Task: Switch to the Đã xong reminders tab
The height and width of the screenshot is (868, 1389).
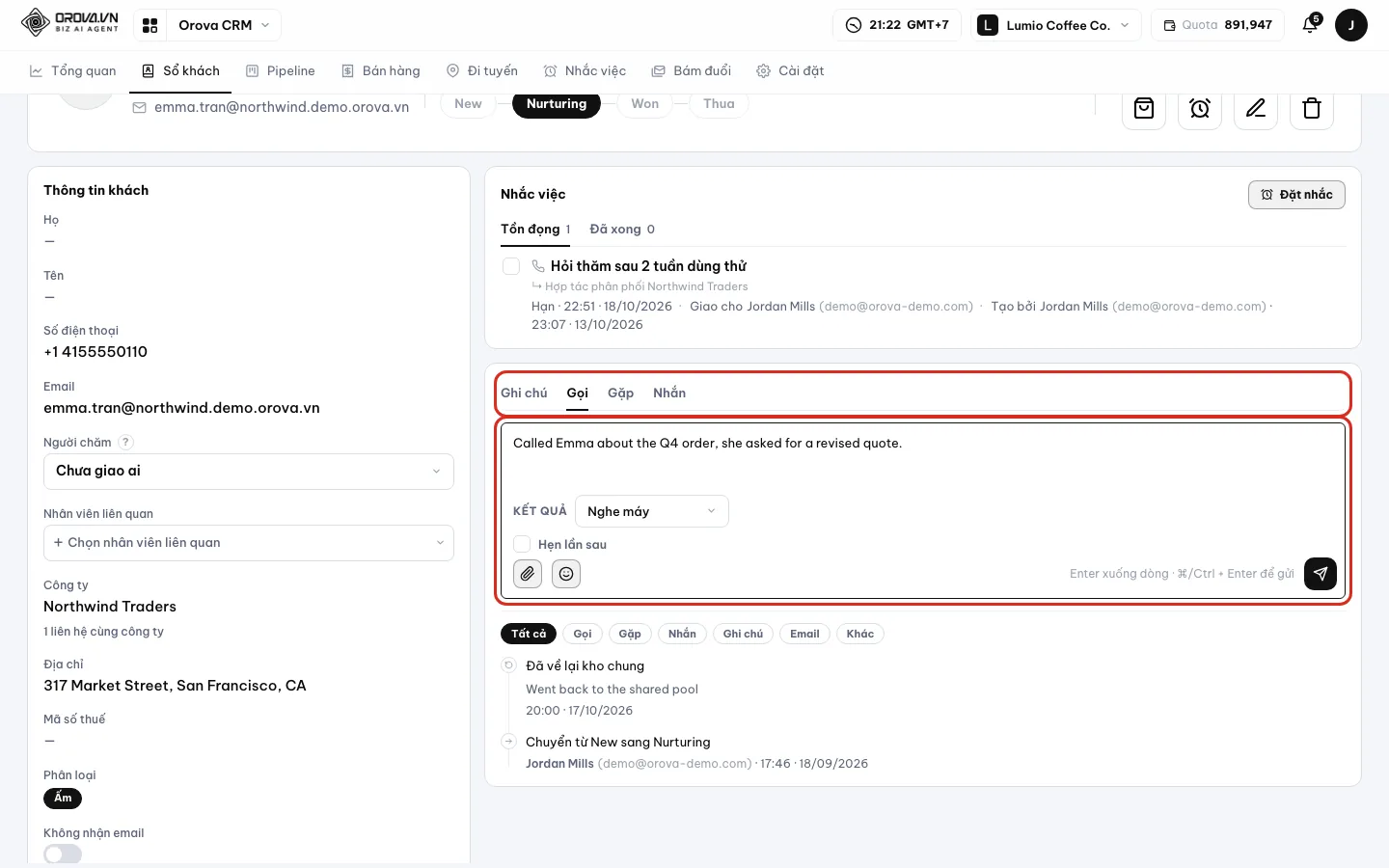Action: click(x=622, y=230)
